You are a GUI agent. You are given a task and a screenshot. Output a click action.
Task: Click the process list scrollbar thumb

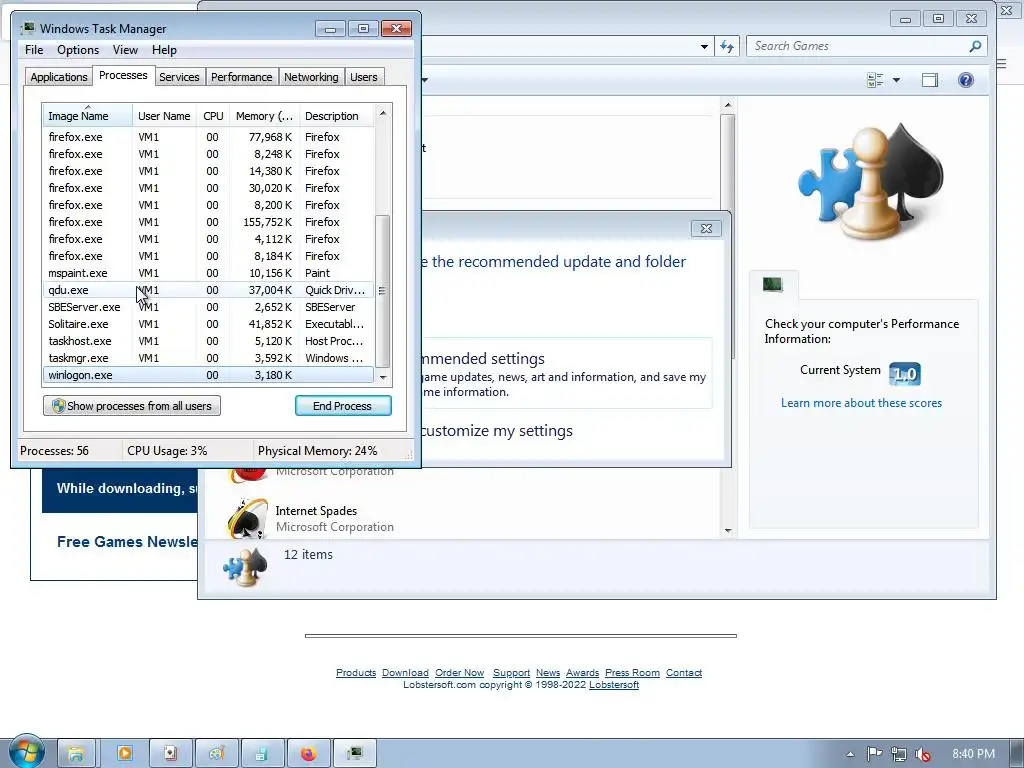pyautogui.click(x=383, y=291)
